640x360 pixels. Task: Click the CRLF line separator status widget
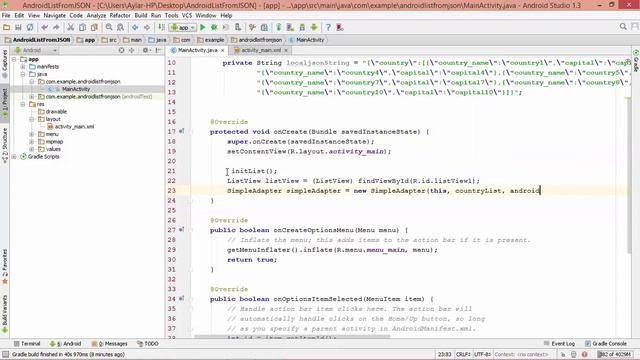(x=463, y=354)
